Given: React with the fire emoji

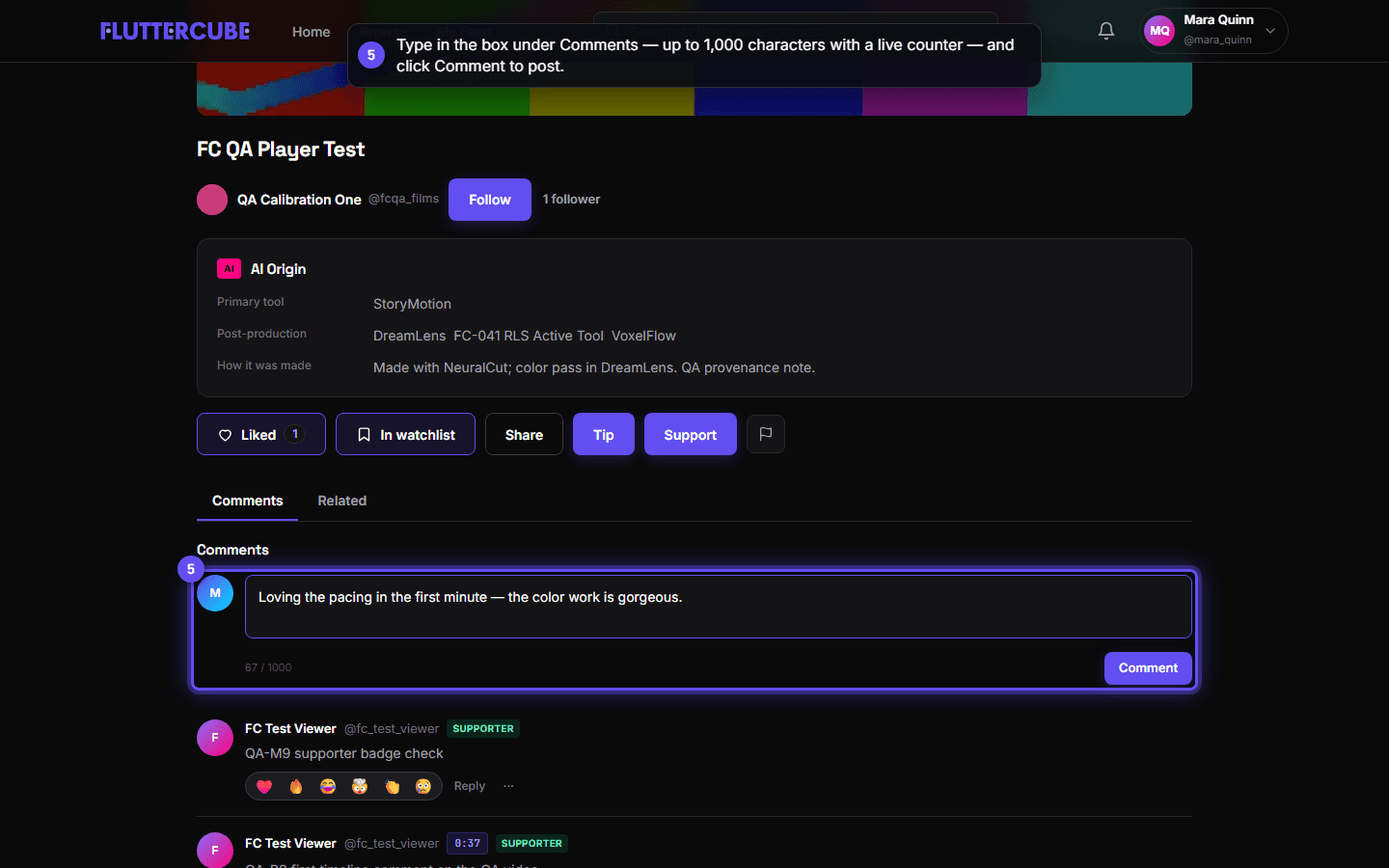Looking at the screenshot, I should point(296,786).
